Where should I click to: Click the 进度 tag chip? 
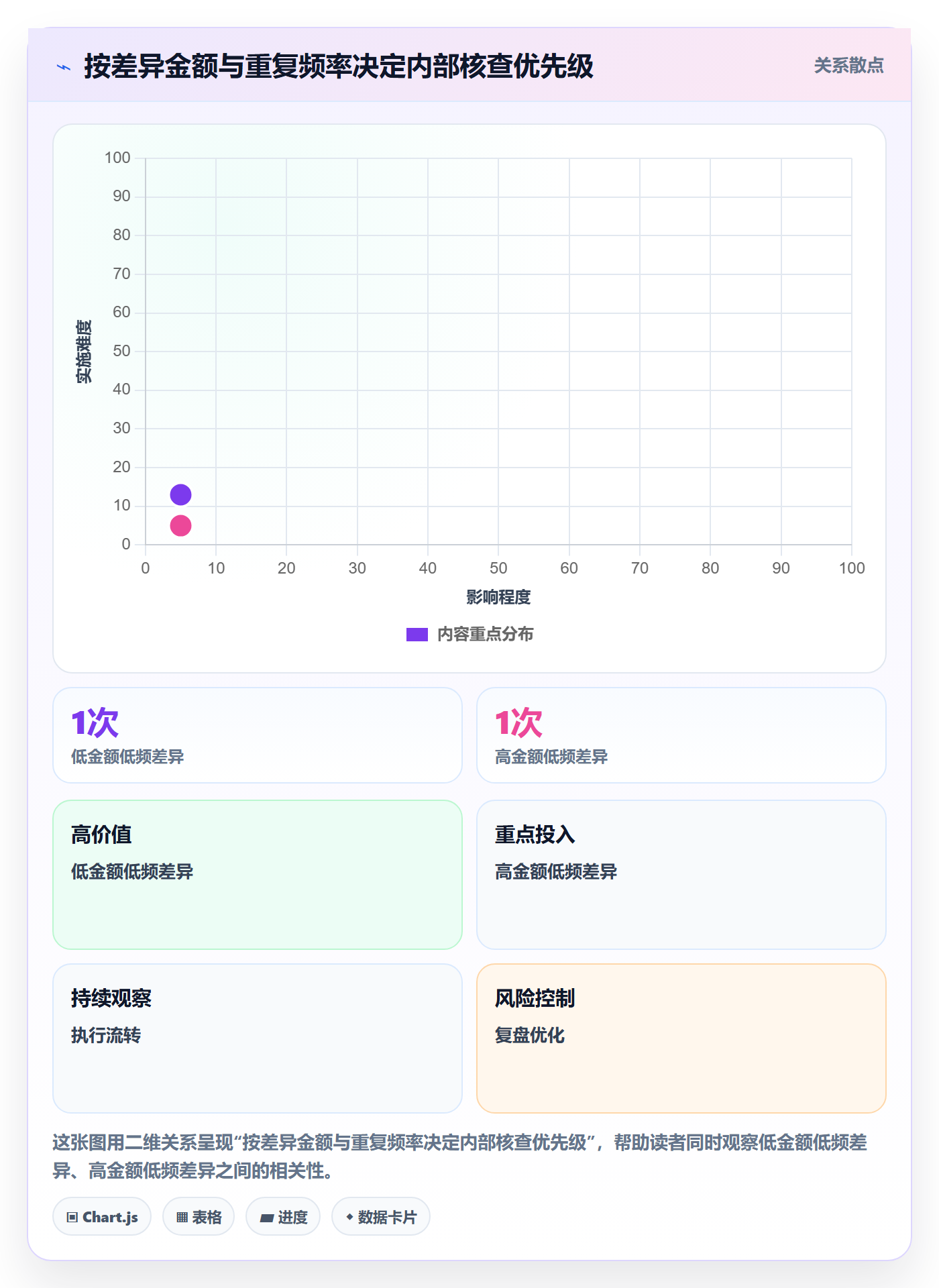283,1217
